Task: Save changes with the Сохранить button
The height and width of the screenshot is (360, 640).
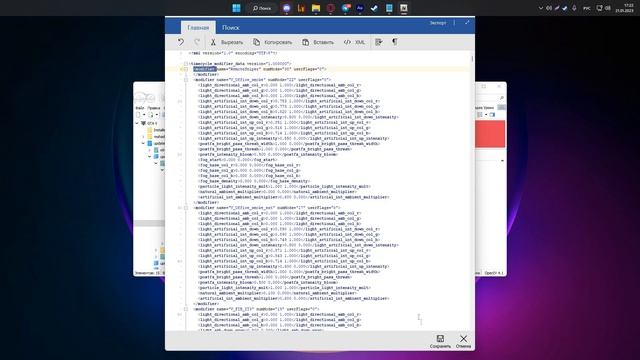Action: click(x=440, y=342)
